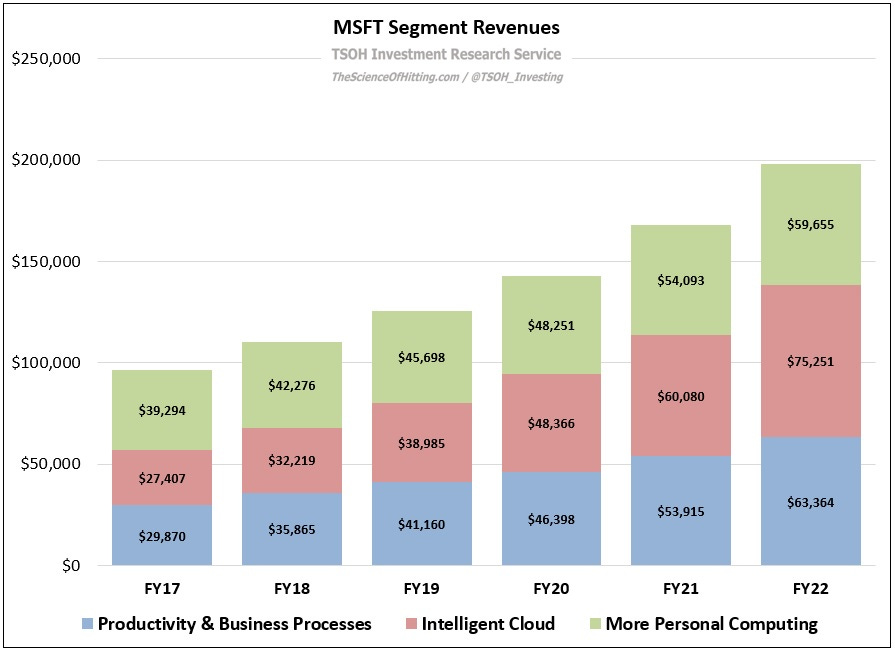Click the $48,251 data value in FY20
The width and height of the screenshot is (895, 652).
coord(551,326)
